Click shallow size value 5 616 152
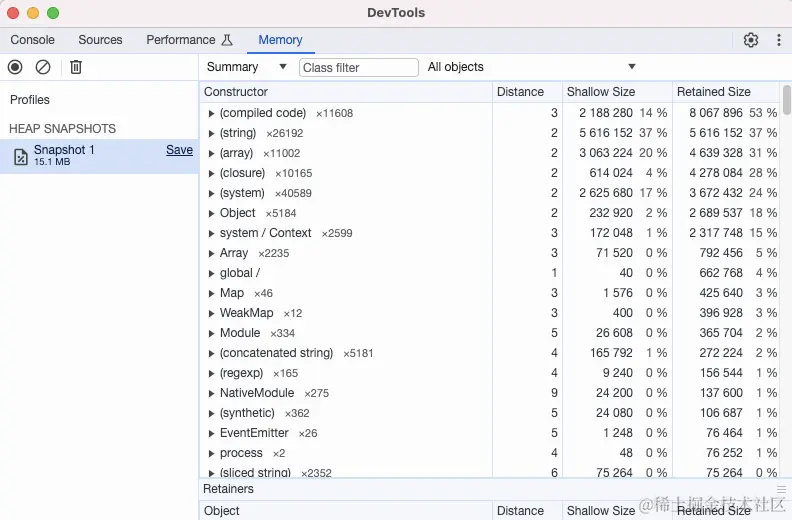Viewport: 792px width, 520px height. [x=606, y=133]
